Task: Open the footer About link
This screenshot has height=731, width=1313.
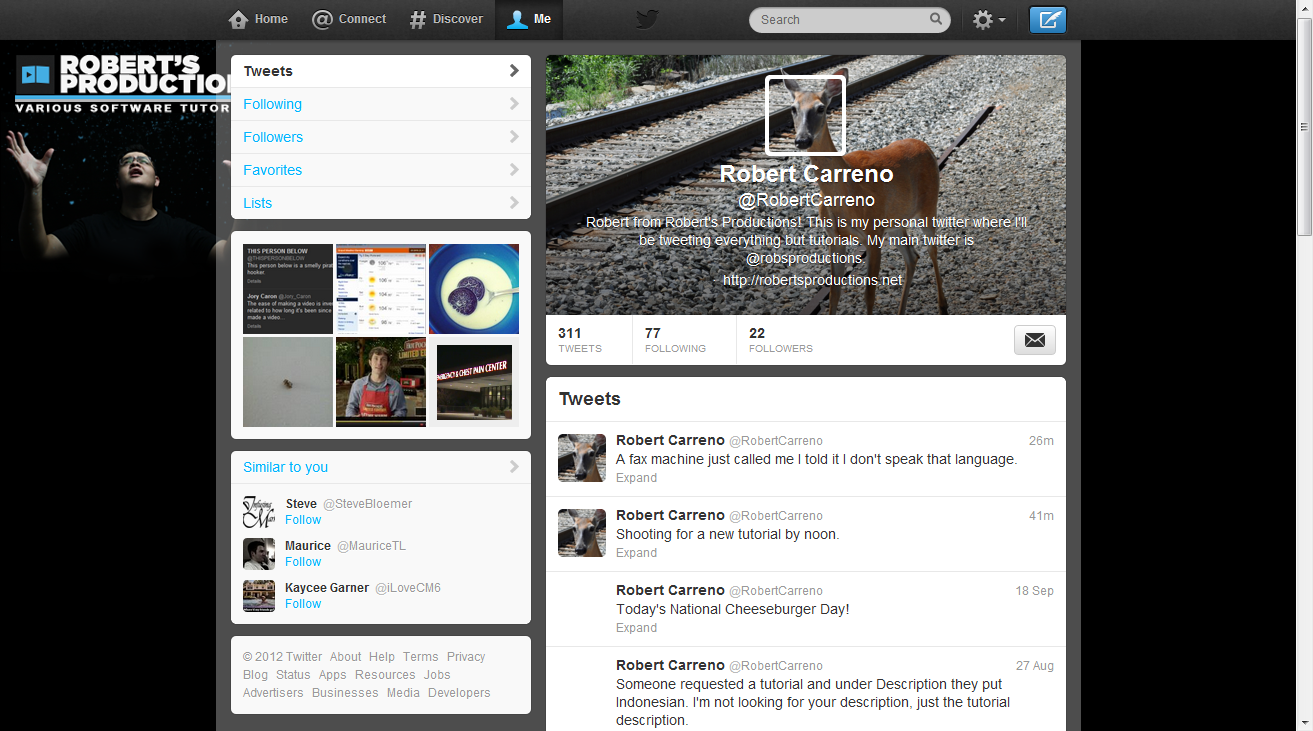Action: pos(345,657)
